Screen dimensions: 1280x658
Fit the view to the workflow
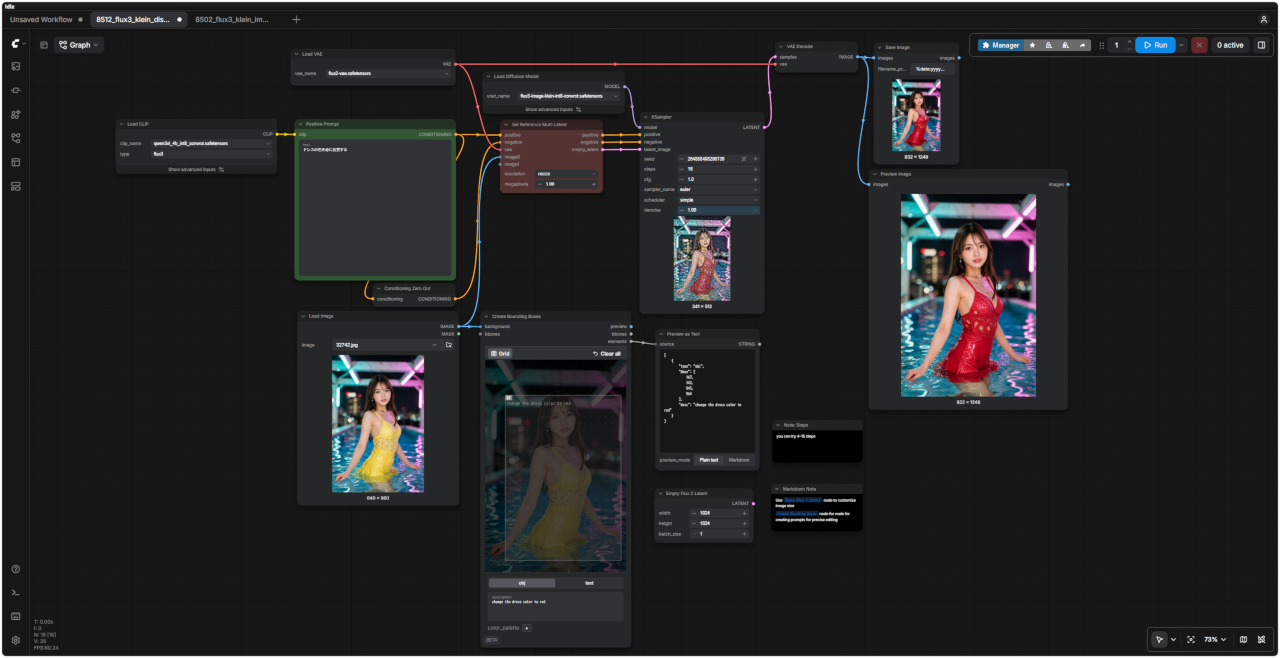(x=1191, y=639)
